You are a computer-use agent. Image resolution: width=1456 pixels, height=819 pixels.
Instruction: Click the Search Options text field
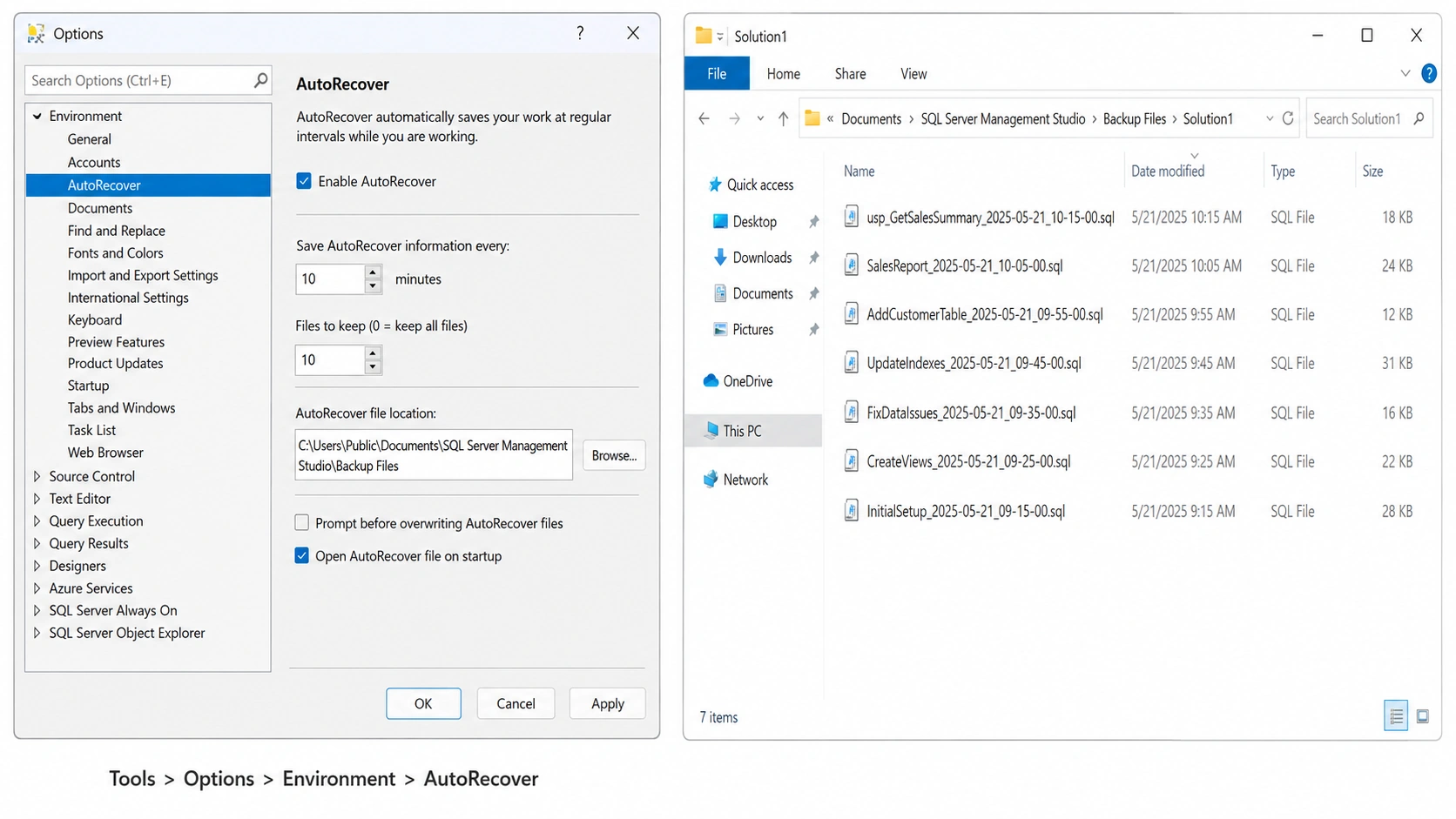pyautogui.click(x=139, y=80)
